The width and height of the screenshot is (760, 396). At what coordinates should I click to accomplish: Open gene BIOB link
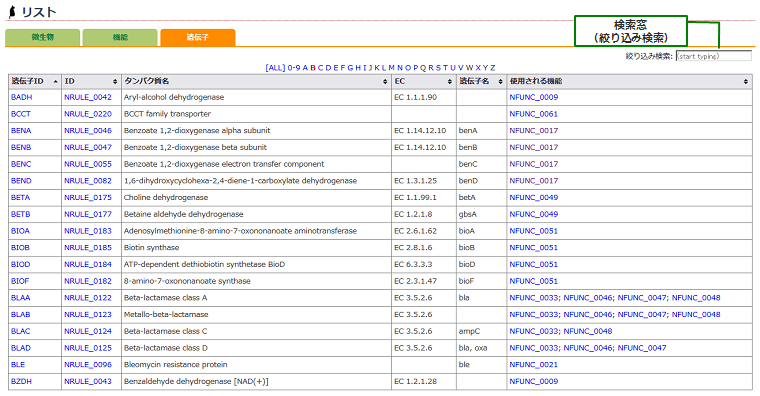point(20,248)
